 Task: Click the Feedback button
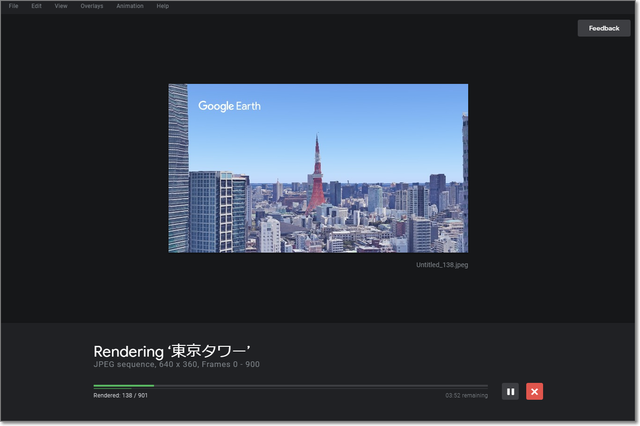[603, 28]
